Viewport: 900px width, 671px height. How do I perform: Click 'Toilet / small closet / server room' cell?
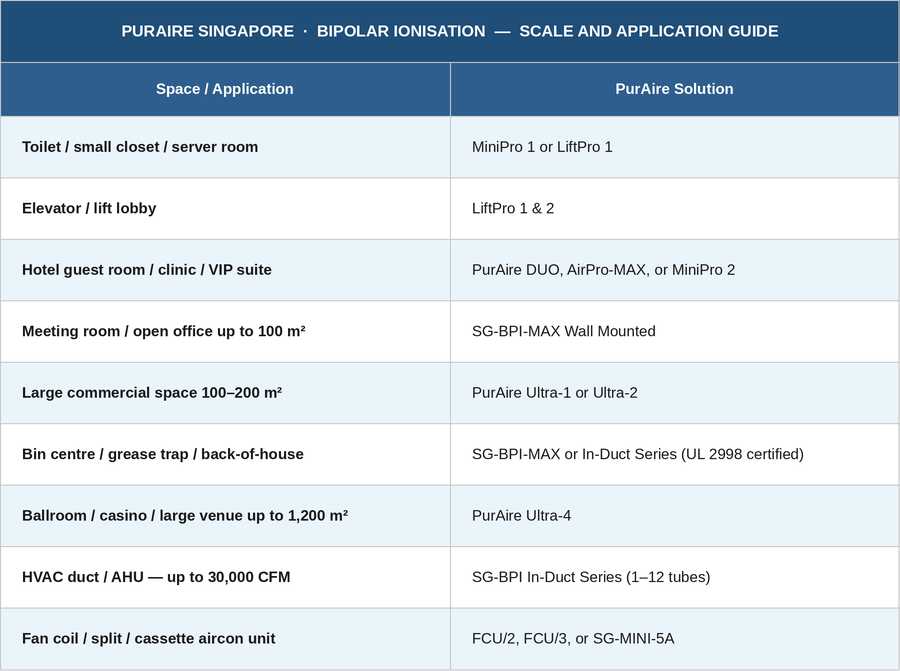click(225, 147)
